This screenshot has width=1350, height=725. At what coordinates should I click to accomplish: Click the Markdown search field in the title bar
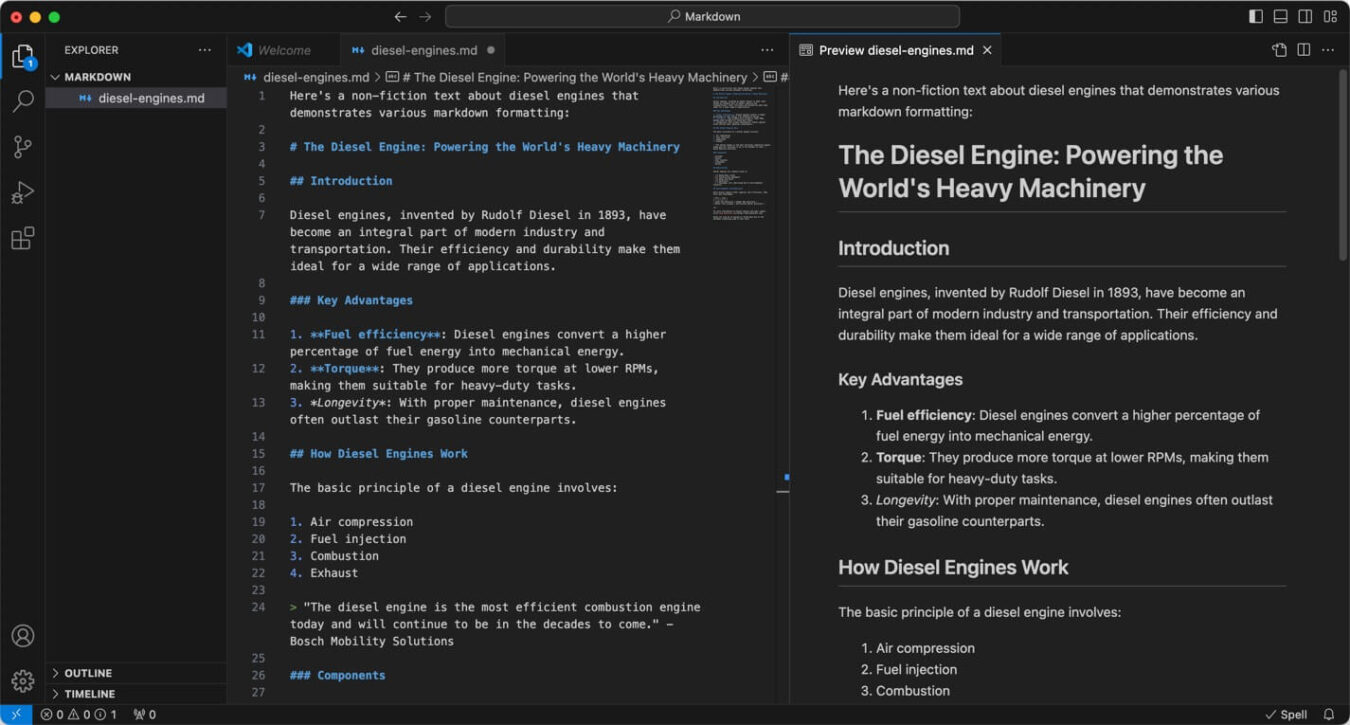(x=703, y=16)
